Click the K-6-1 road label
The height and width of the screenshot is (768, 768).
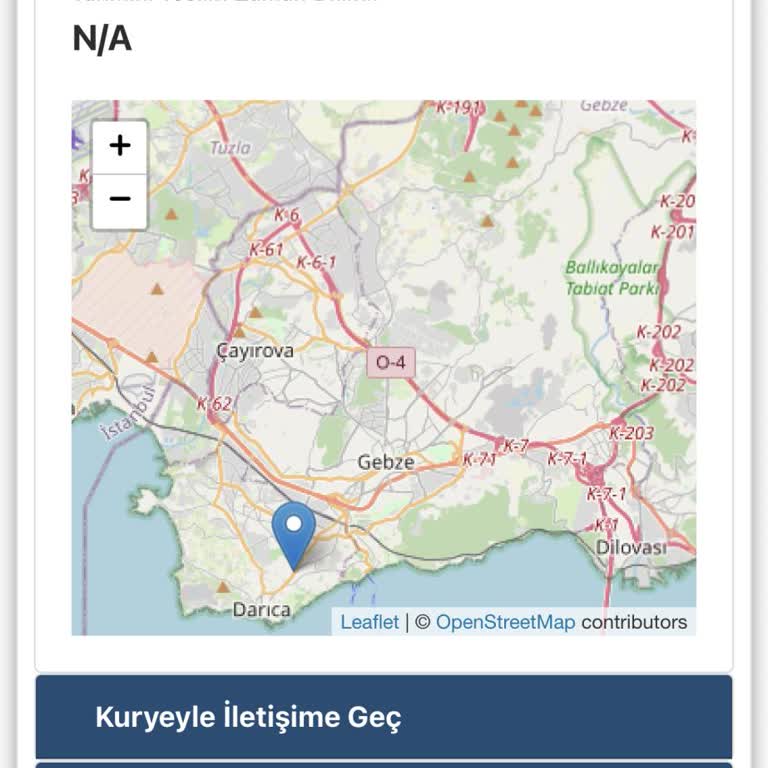pos(316,262)
